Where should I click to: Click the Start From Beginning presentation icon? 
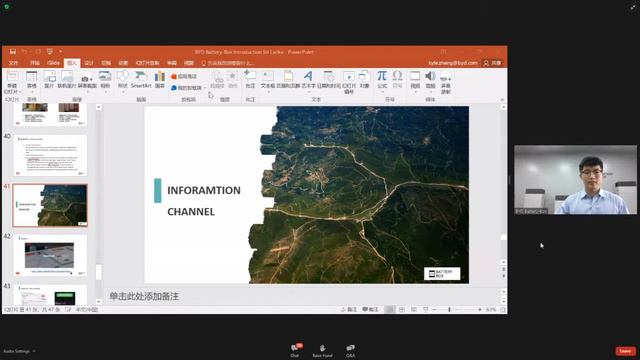coord(49,51)
